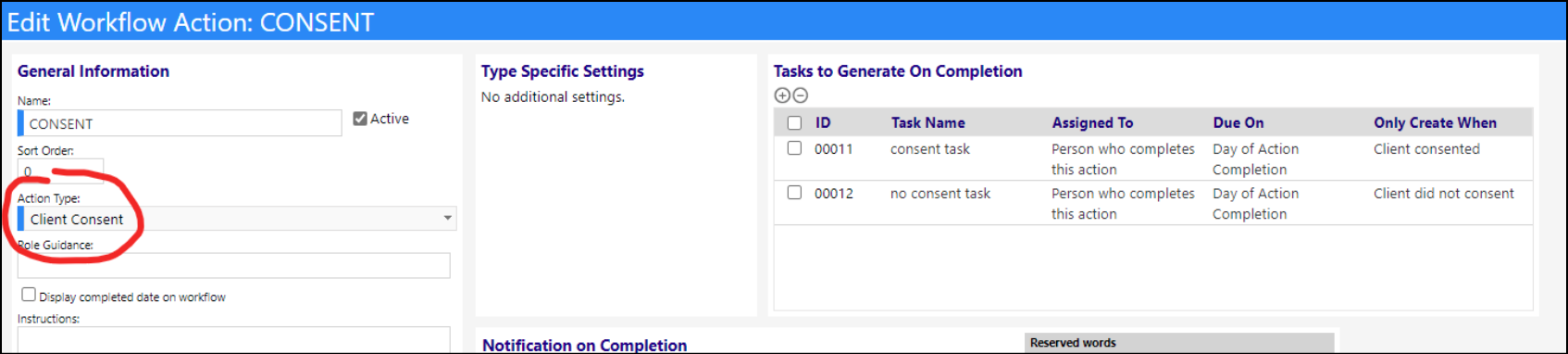Click the Instructions text area

[x=233, y=339]
